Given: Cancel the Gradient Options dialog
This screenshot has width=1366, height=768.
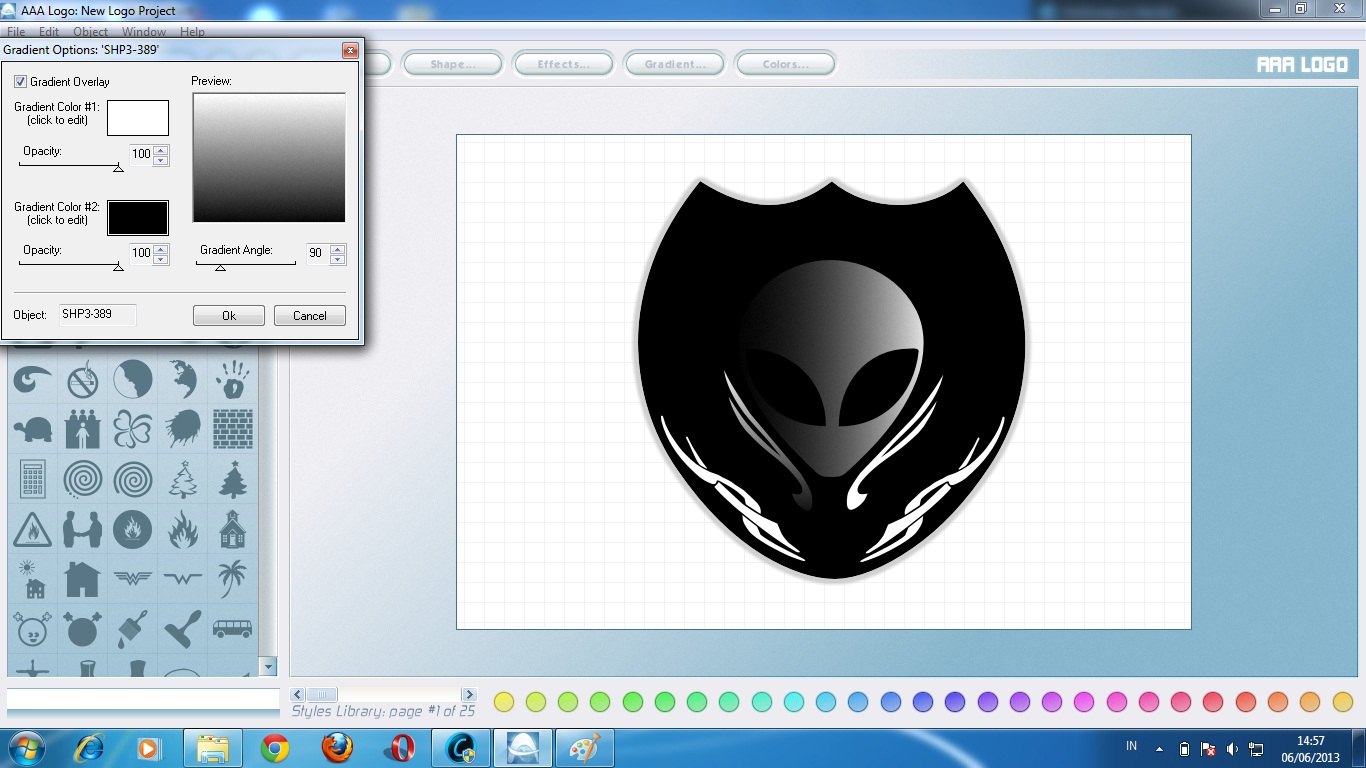Looking at the screenshot, I should [x=310, y=315].
